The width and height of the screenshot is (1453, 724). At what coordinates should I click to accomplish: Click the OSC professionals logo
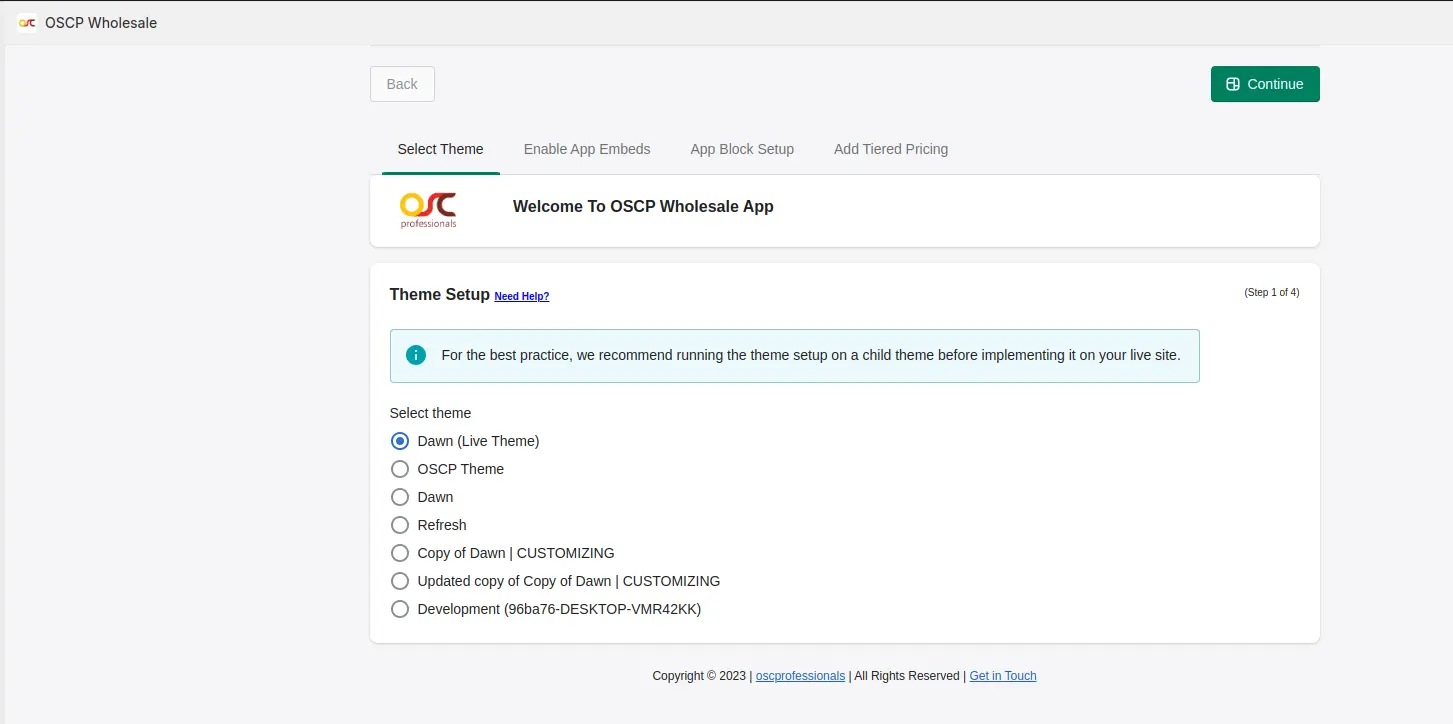pyautogui.click(x=428, y=210)
